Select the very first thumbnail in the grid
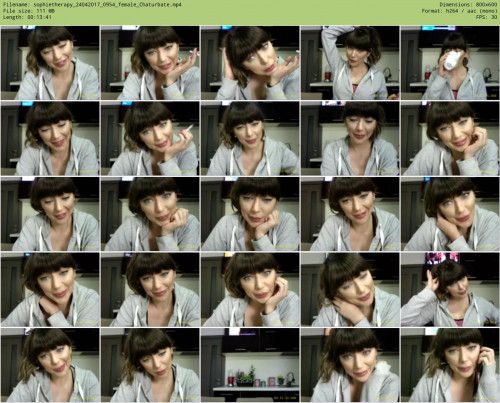Viewport: 500px width, 403px height. point(50,63)
